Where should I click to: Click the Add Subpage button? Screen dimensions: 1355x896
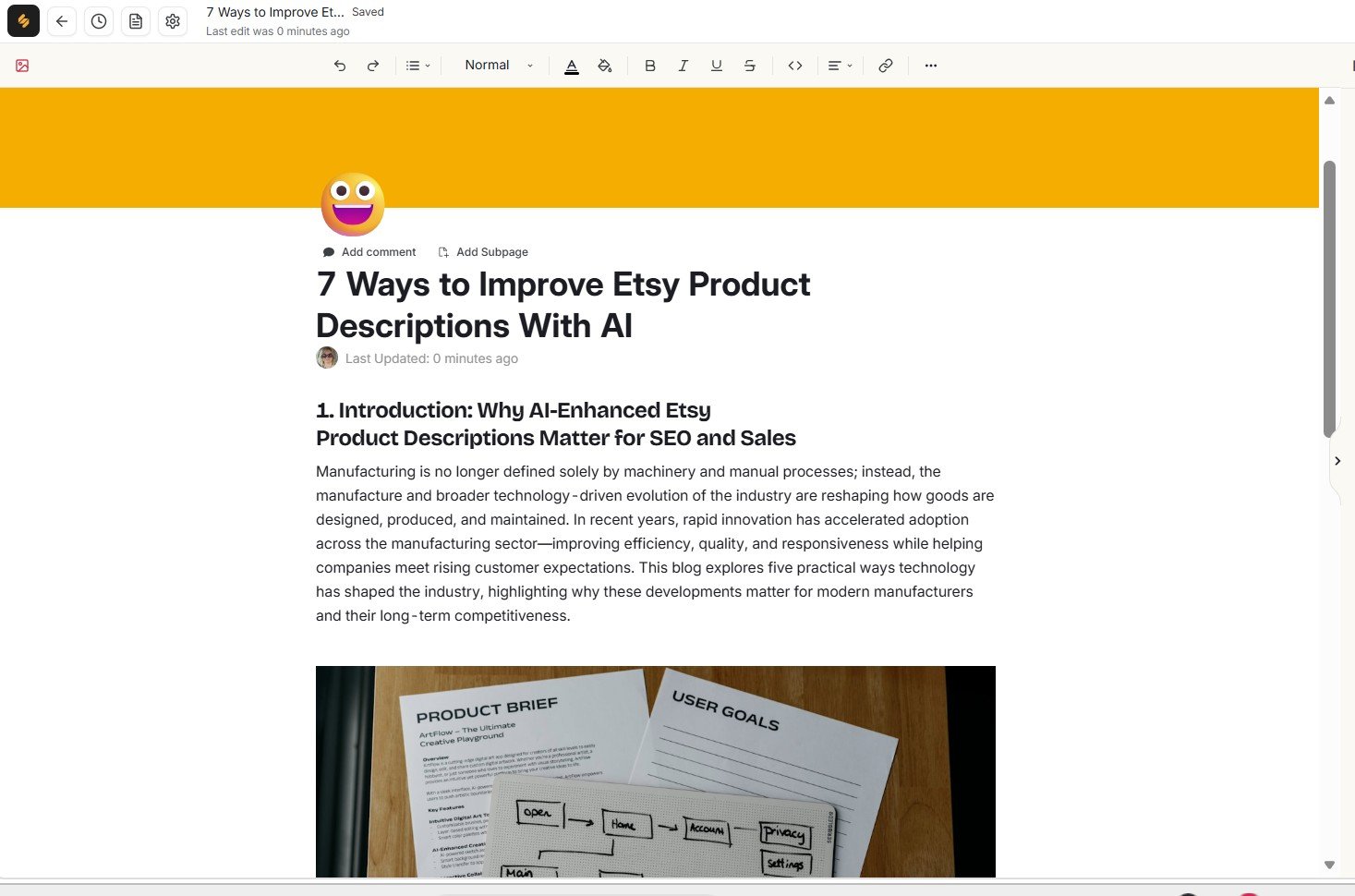(x=483, y=252)
